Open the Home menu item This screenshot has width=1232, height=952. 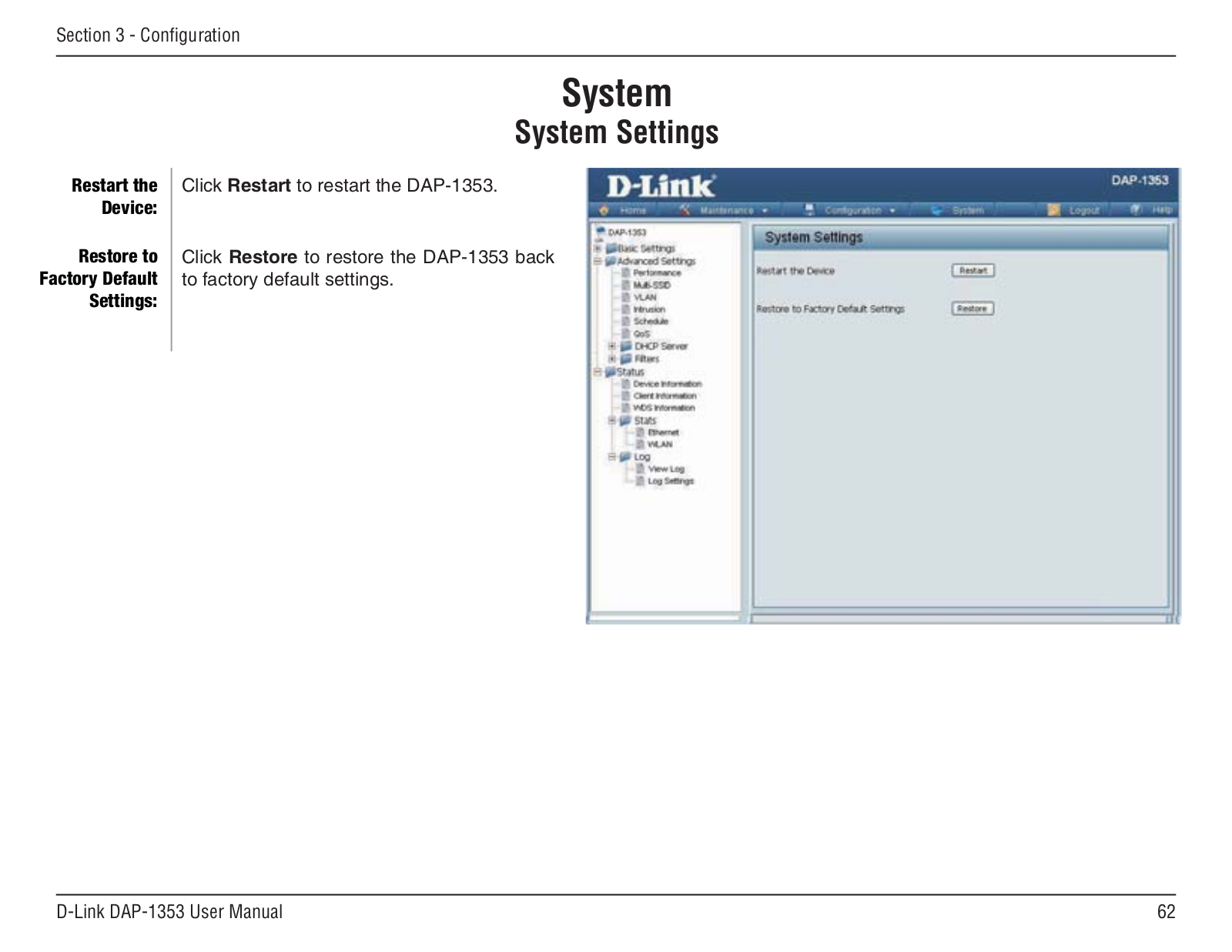633,210
